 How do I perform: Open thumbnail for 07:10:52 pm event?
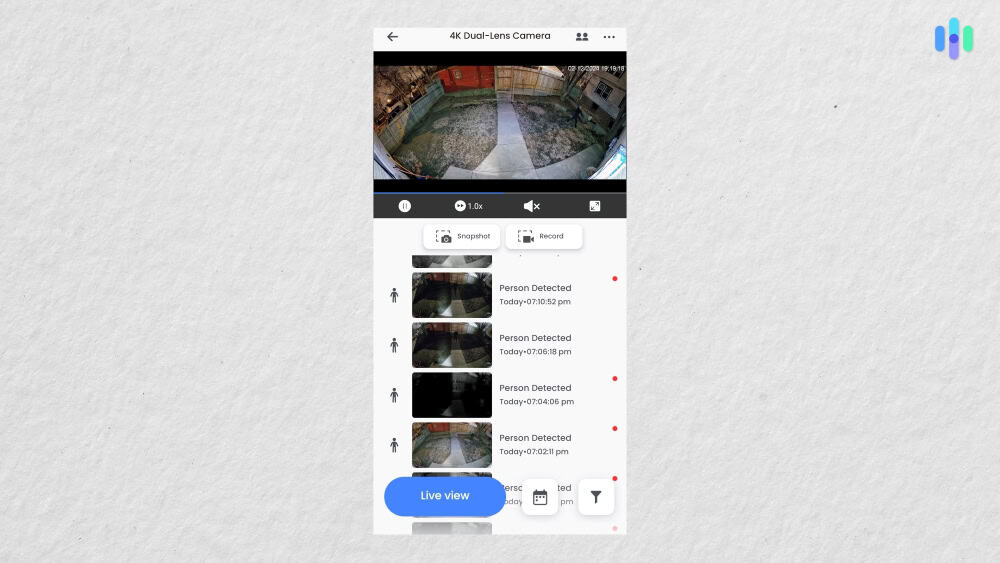click(452, 295)
